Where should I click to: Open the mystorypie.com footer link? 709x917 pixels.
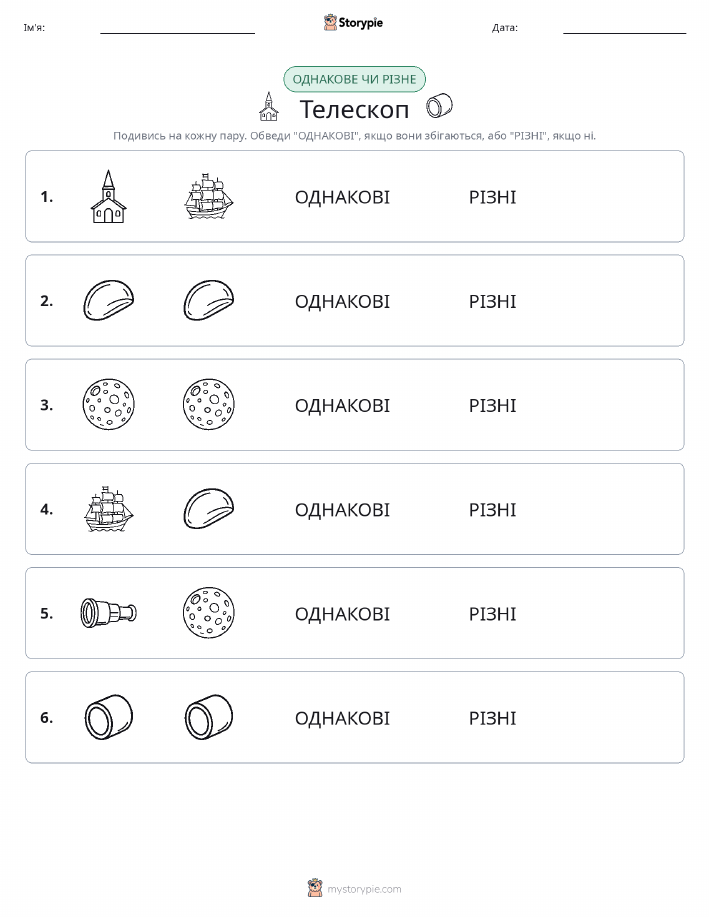click(x=354, y=888)
